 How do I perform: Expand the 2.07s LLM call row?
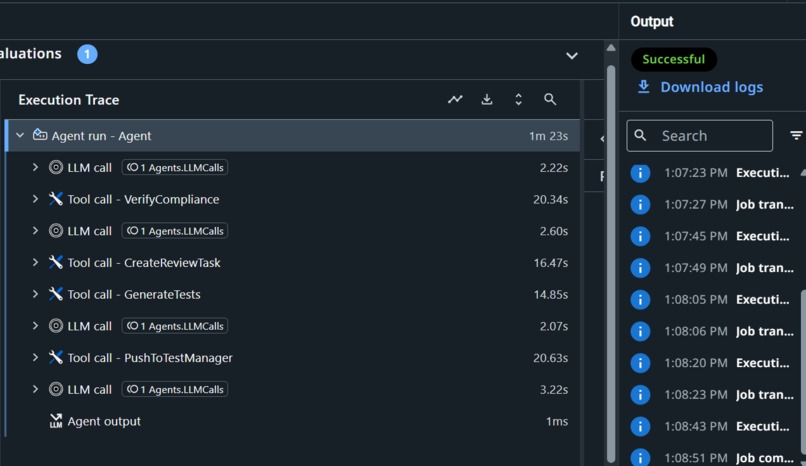click(x=35, y=326)
